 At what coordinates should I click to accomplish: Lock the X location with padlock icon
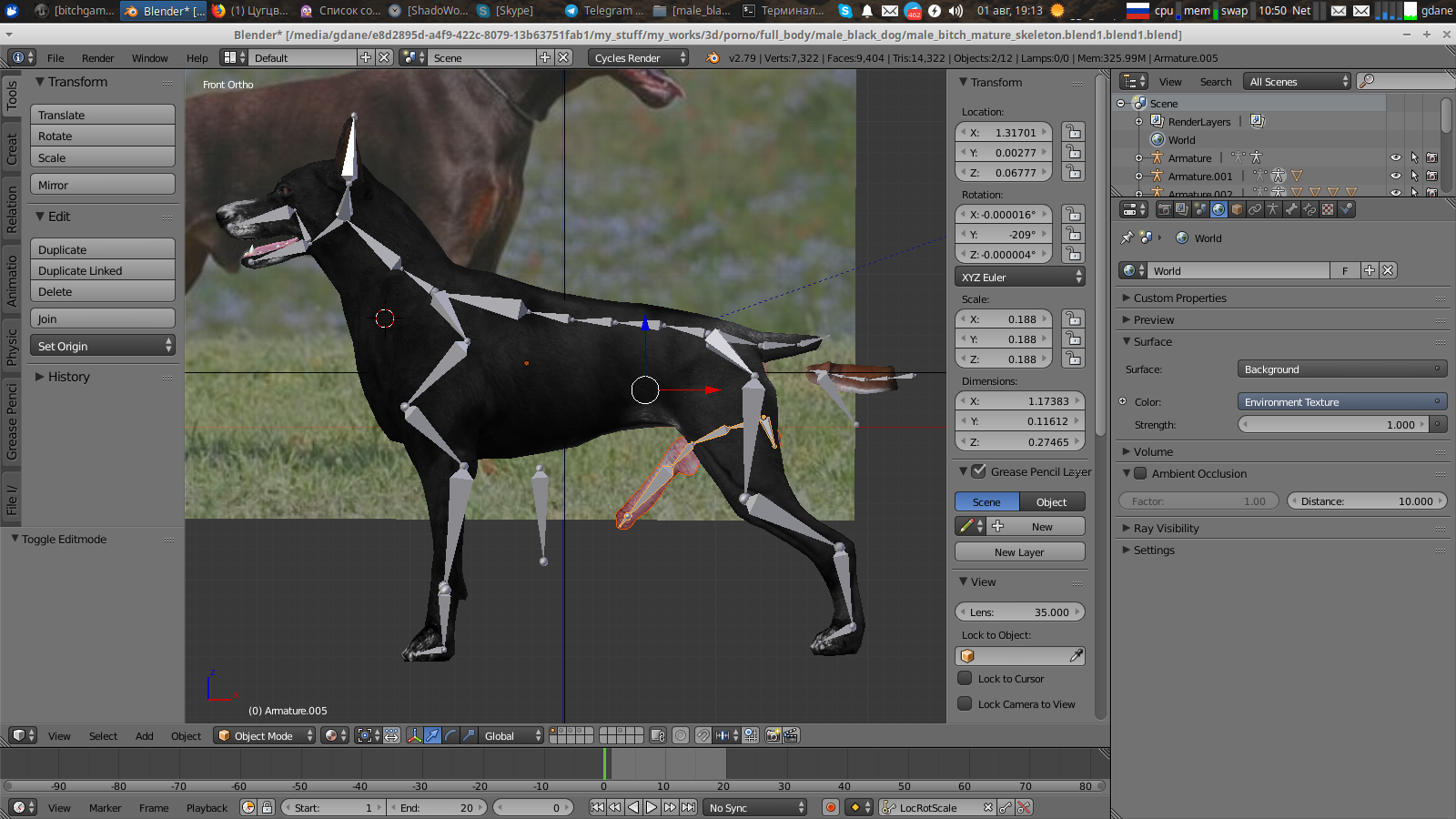pos(1074,132)
